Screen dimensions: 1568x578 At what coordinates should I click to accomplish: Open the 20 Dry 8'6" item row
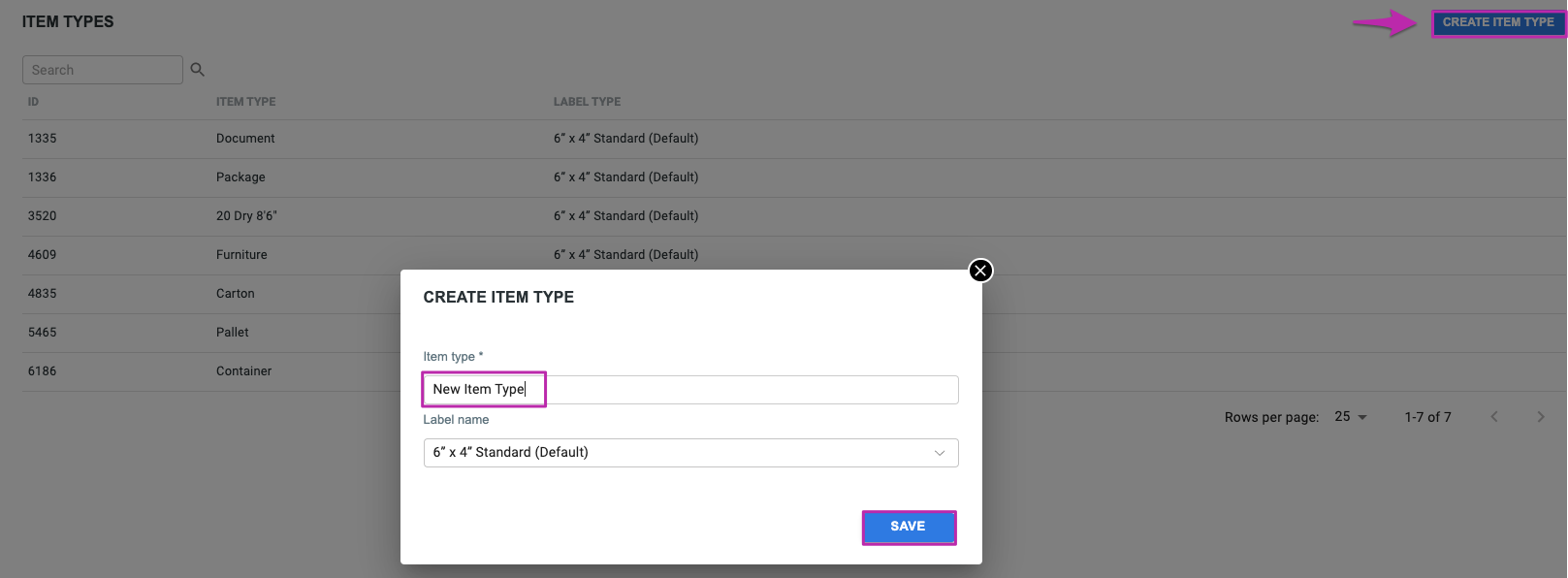pyautogui.click(x=795, y=216)
